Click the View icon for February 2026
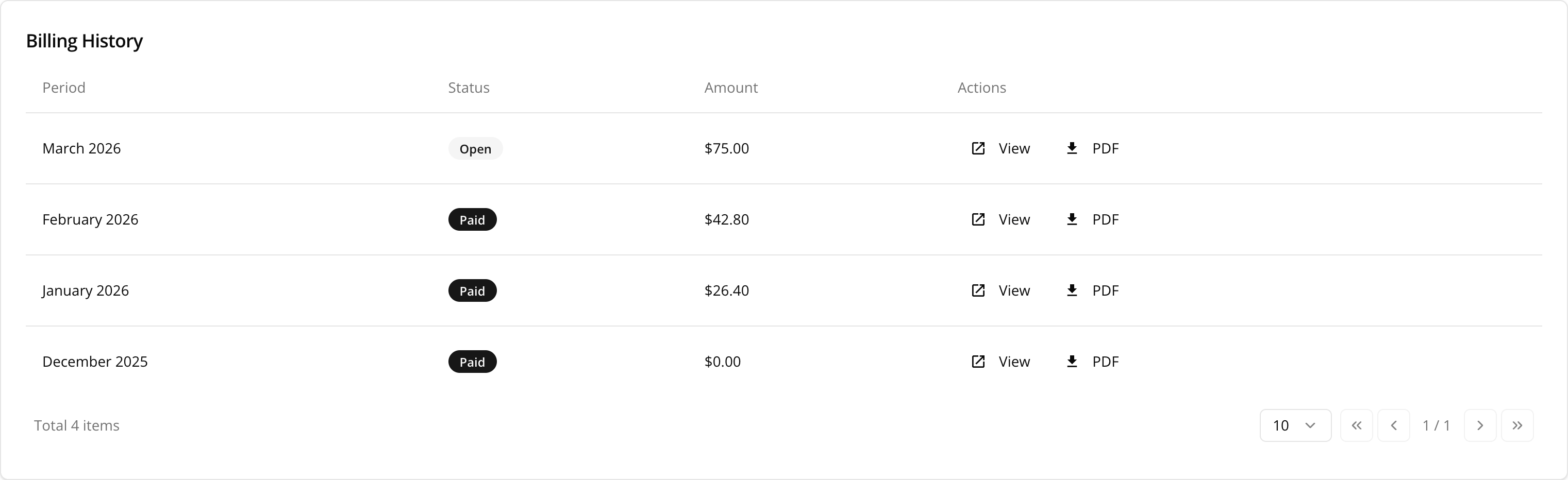This screenshot has width=1568, height=480. [x=978, y=219]
